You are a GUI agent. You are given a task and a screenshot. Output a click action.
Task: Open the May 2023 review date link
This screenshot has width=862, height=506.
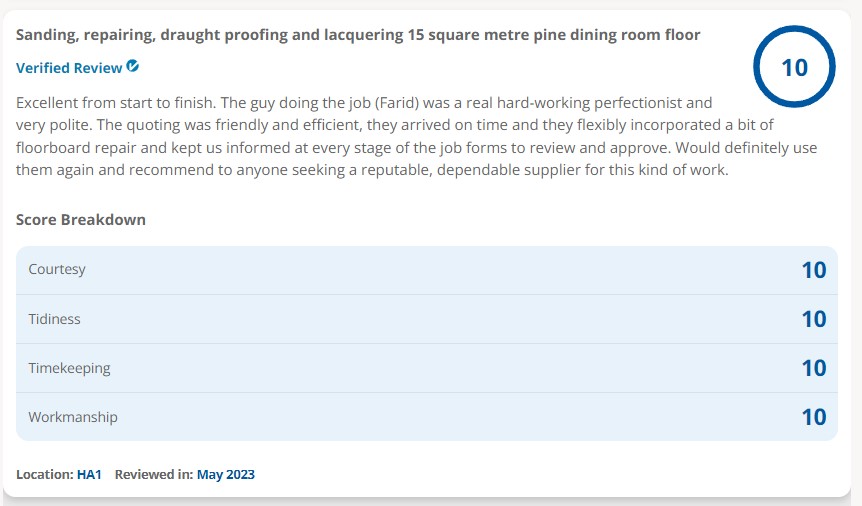(225, 475)
